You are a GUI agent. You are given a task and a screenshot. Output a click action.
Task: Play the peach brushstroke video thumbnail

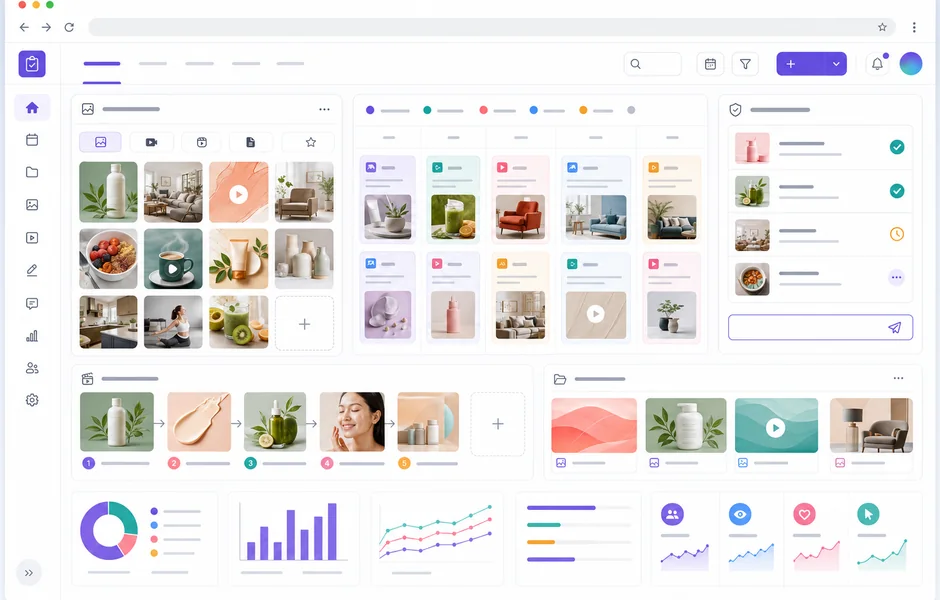239,194
